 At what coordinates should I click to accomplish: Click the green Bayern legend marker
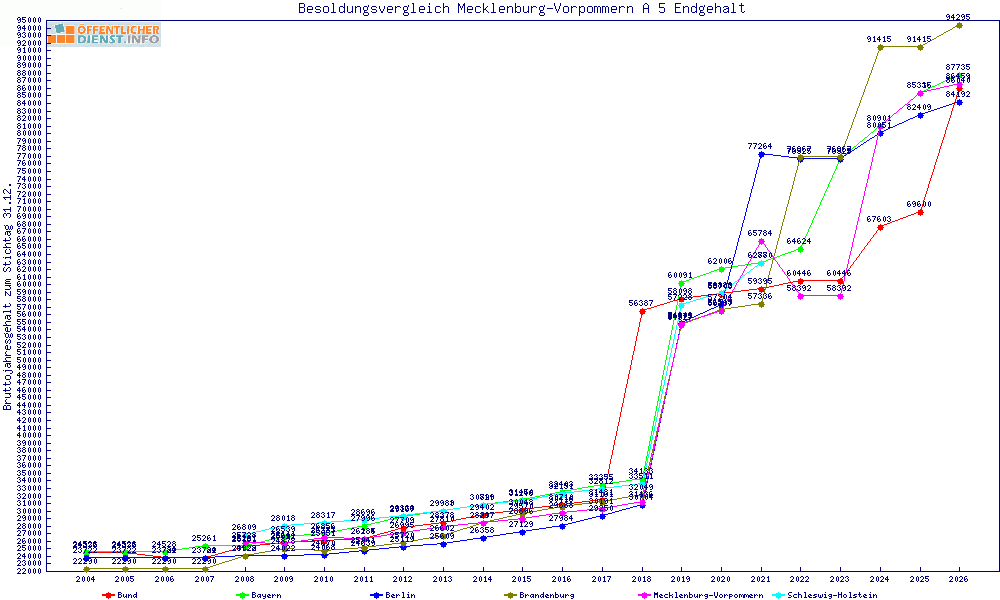coord(242,595)
